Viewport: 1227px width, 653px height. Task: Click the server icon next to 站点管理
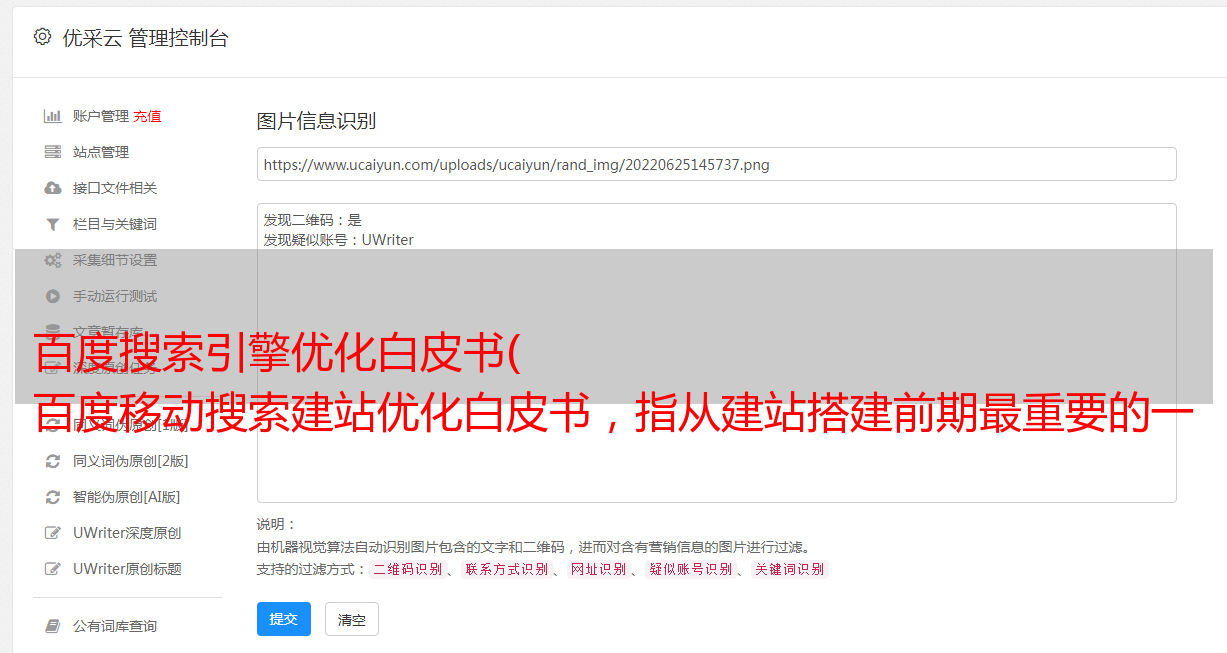tap(53, 152)
